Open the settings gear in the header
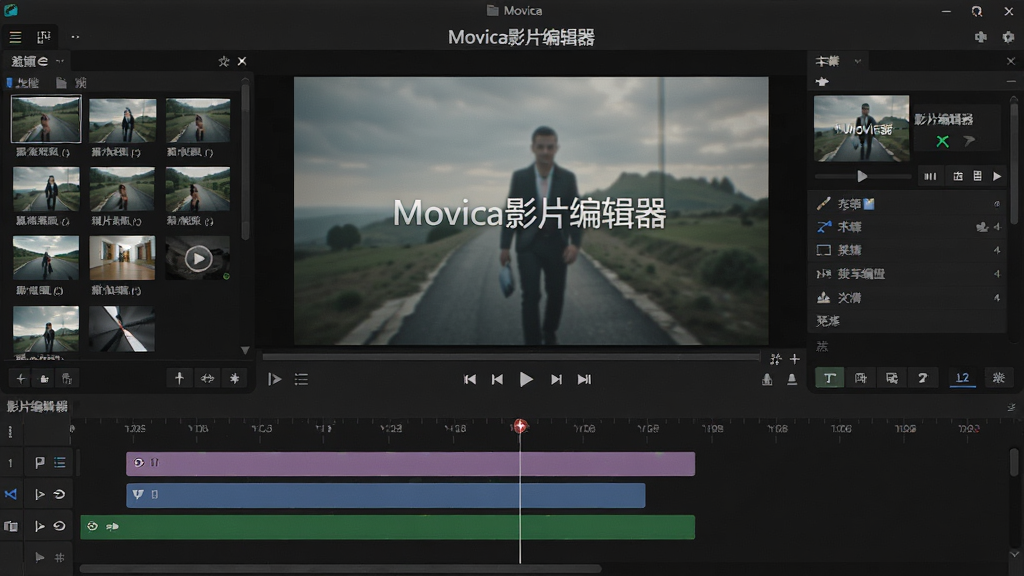The image size is (1024, 576). tap(1008, 37)
